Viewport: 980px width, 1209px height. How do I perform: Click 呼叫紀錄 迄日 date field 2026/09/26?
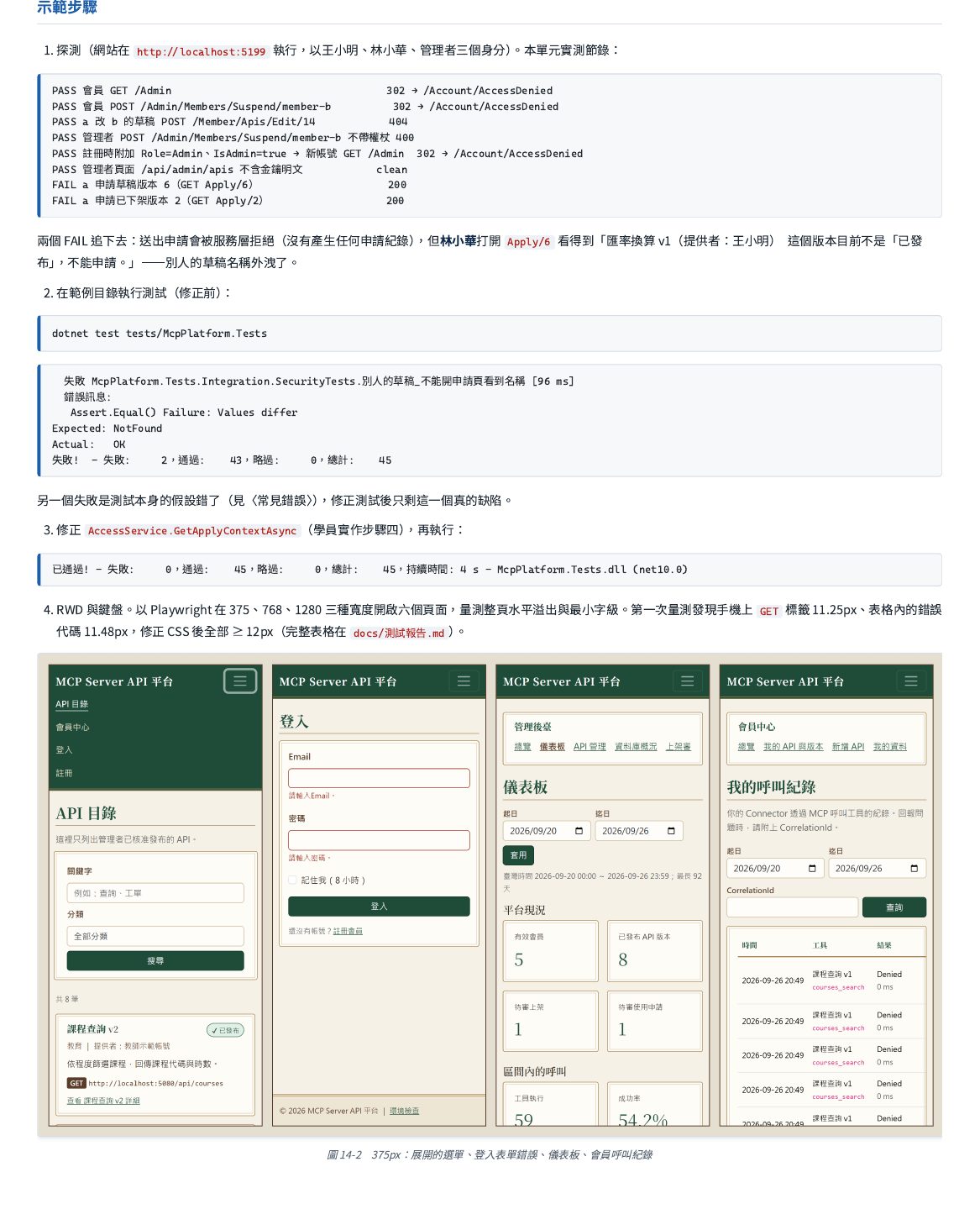(878, 868)
